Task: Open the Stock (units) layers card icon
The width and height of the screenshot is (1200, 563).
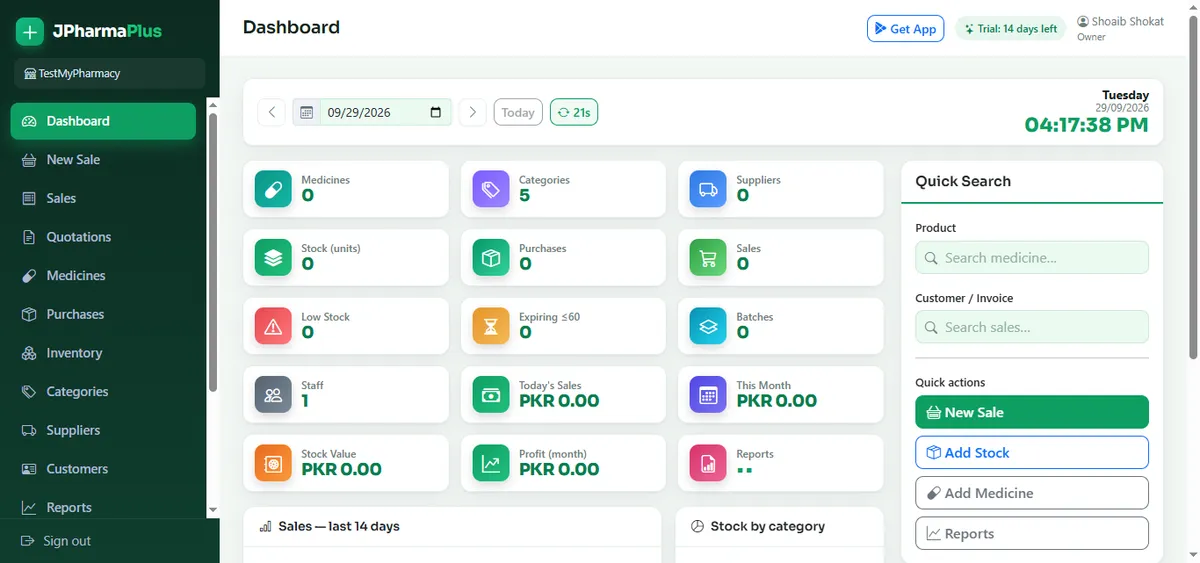Action: 273,258
